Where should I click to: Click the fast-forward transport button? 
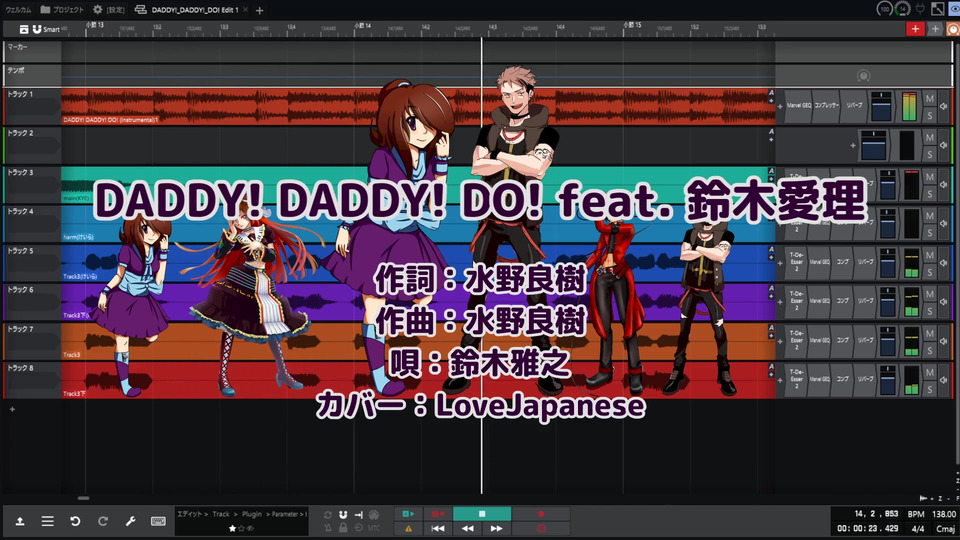(x=497, y=528)
